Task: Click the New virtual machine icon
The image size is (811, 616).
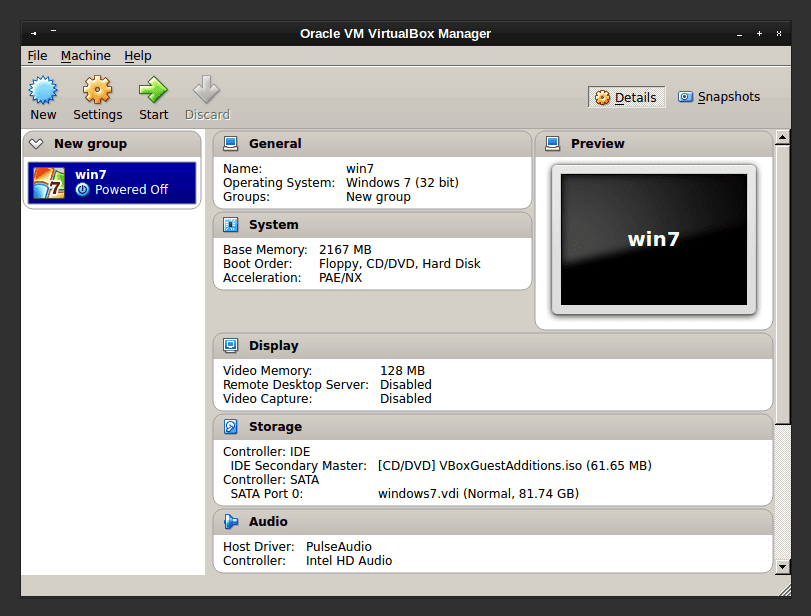Action: [43, 91]
